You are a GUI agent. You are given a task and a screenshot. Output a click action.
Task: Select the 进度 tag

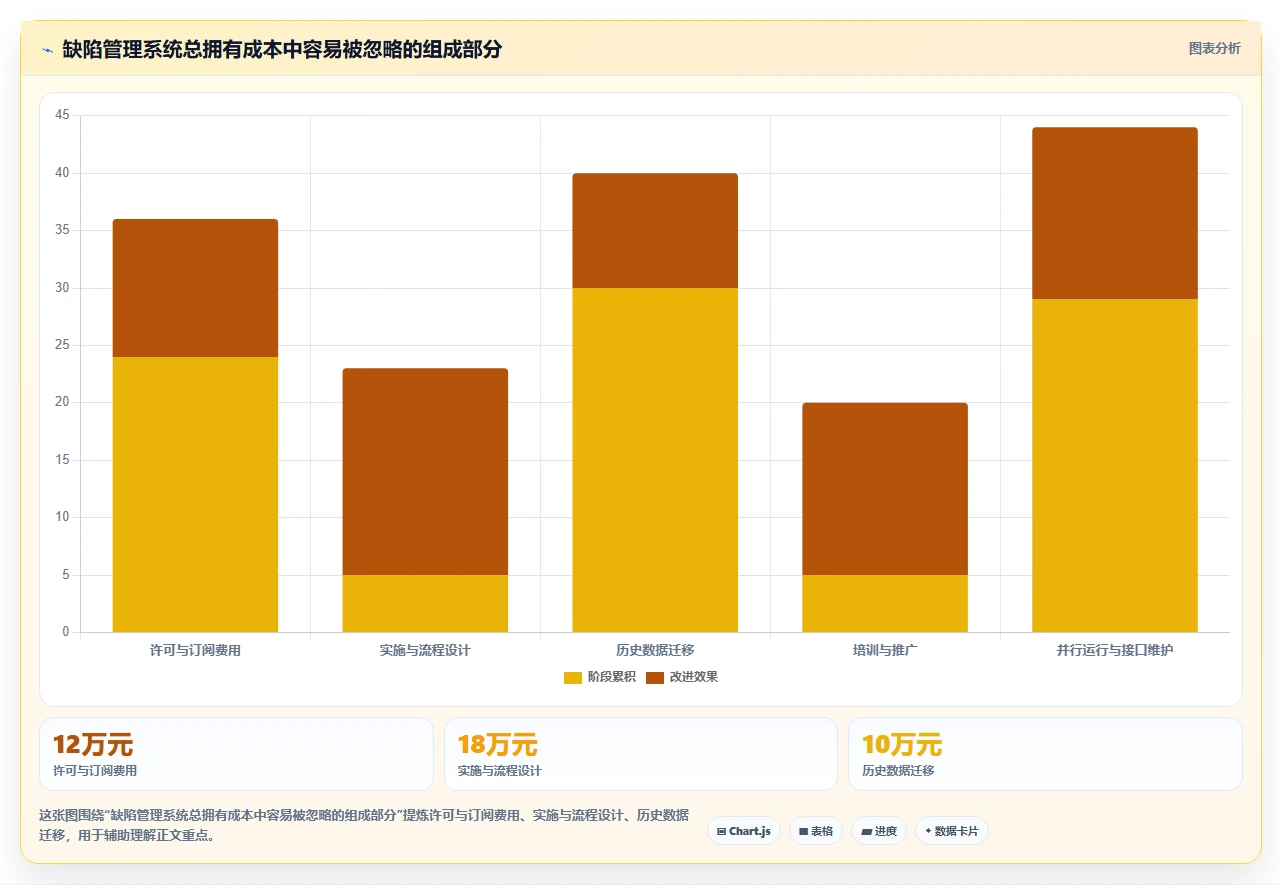879,831
